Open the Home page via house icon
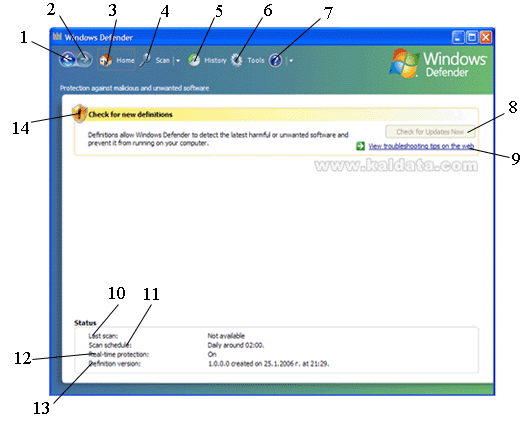530x423 pixels. tap(106, 60)
